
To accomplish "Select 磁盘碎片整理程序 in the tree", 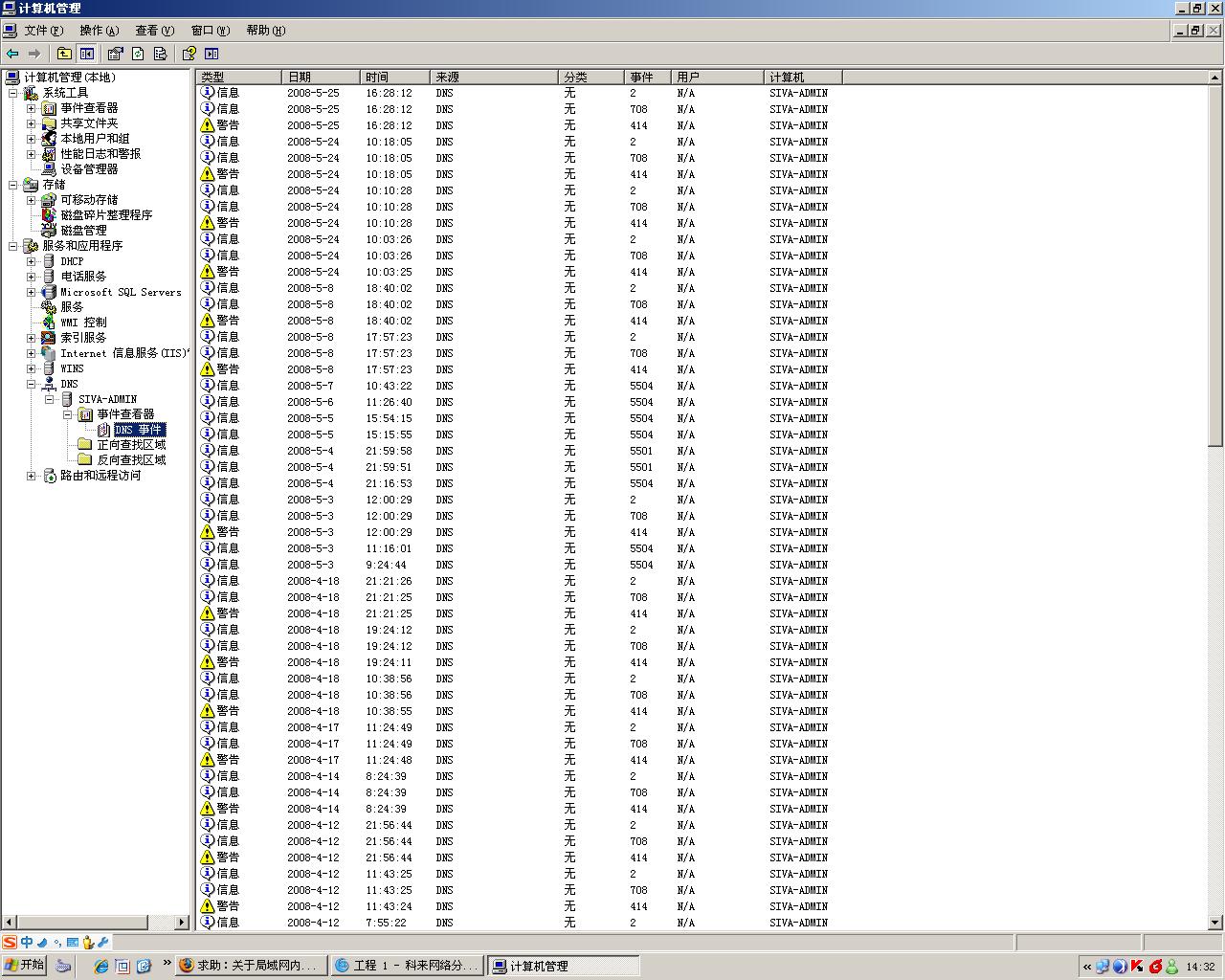I will click(106, 215).
